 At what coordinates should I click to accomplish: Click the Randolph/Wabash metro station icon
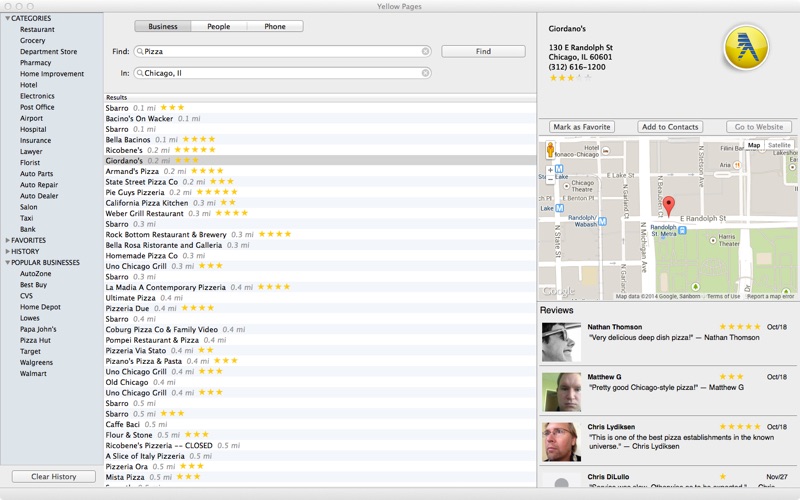tap(603, 221)
